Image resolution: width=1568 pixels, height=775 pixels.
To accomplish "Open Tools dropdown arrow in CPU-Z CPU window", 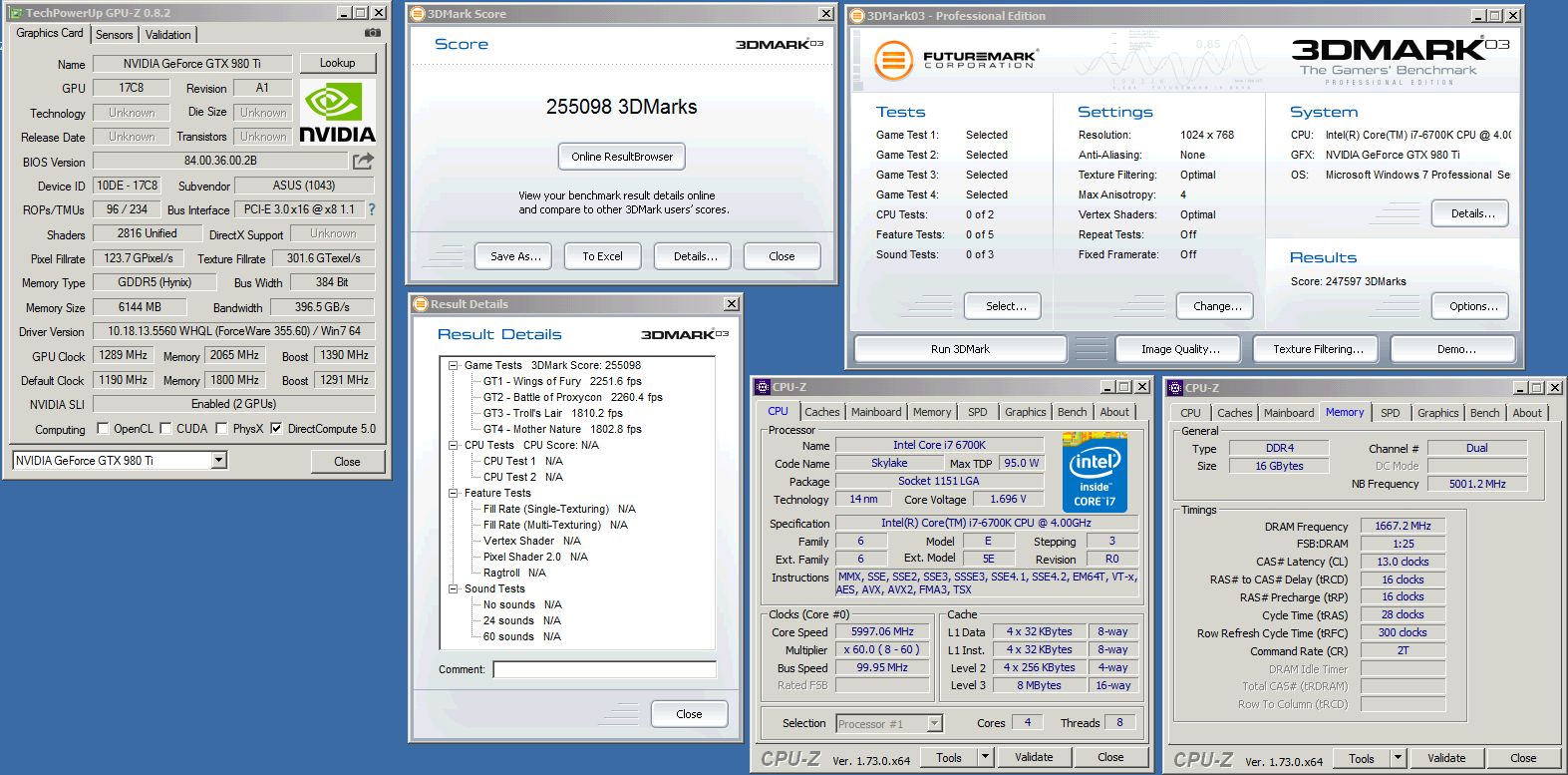I will click(x=985, y=757).
